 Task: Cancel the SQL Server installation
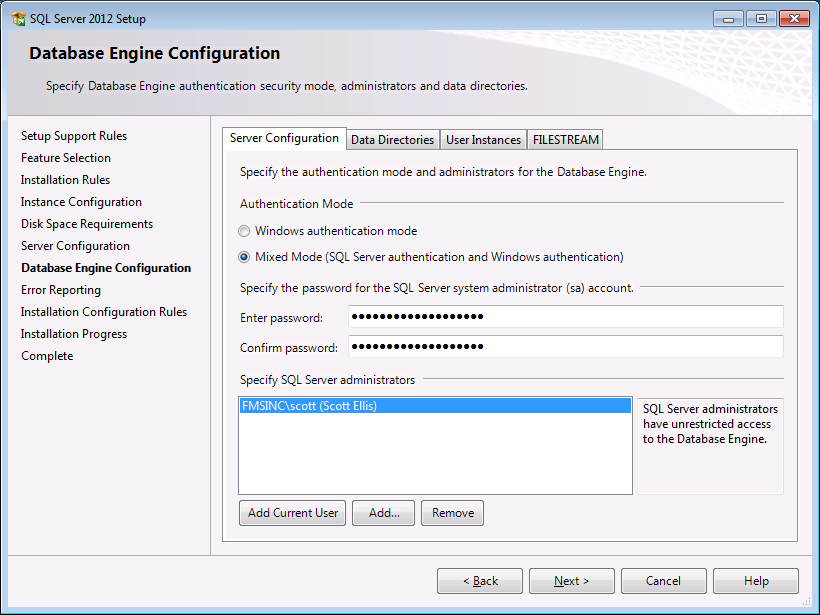click(x=663, y=580)
